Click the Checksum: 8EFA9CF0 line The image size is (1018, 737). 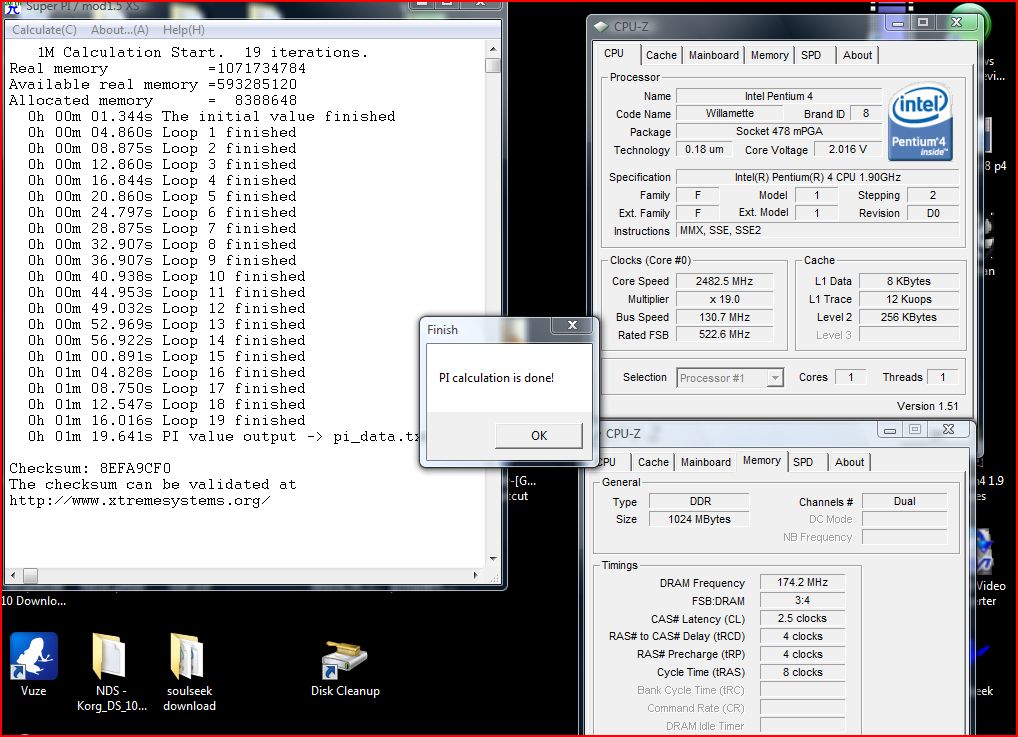coord(90,468)
